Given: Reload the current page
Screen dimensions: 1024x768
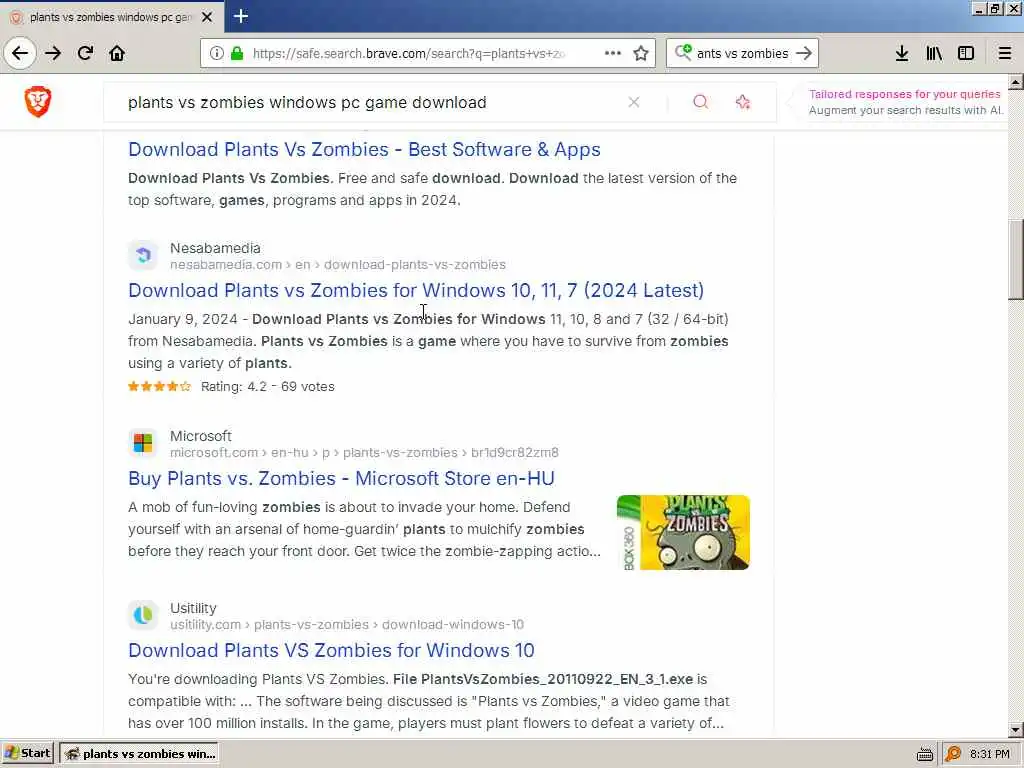Looking at the screenshot, I should click(x=85, y=53).
